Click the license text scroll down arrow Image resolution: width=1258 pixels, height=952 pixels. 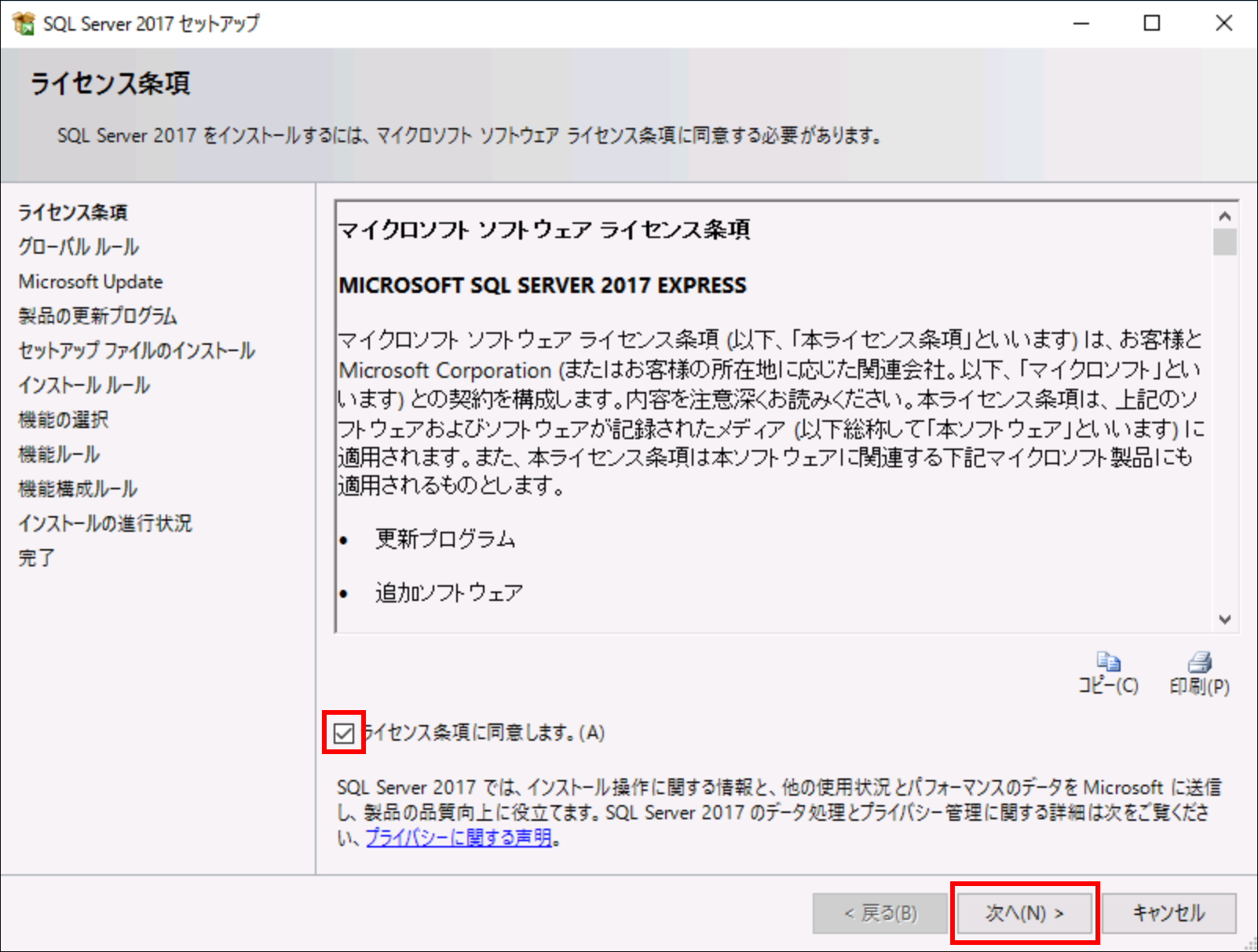pyautogui.click(x=1224, y=619)
